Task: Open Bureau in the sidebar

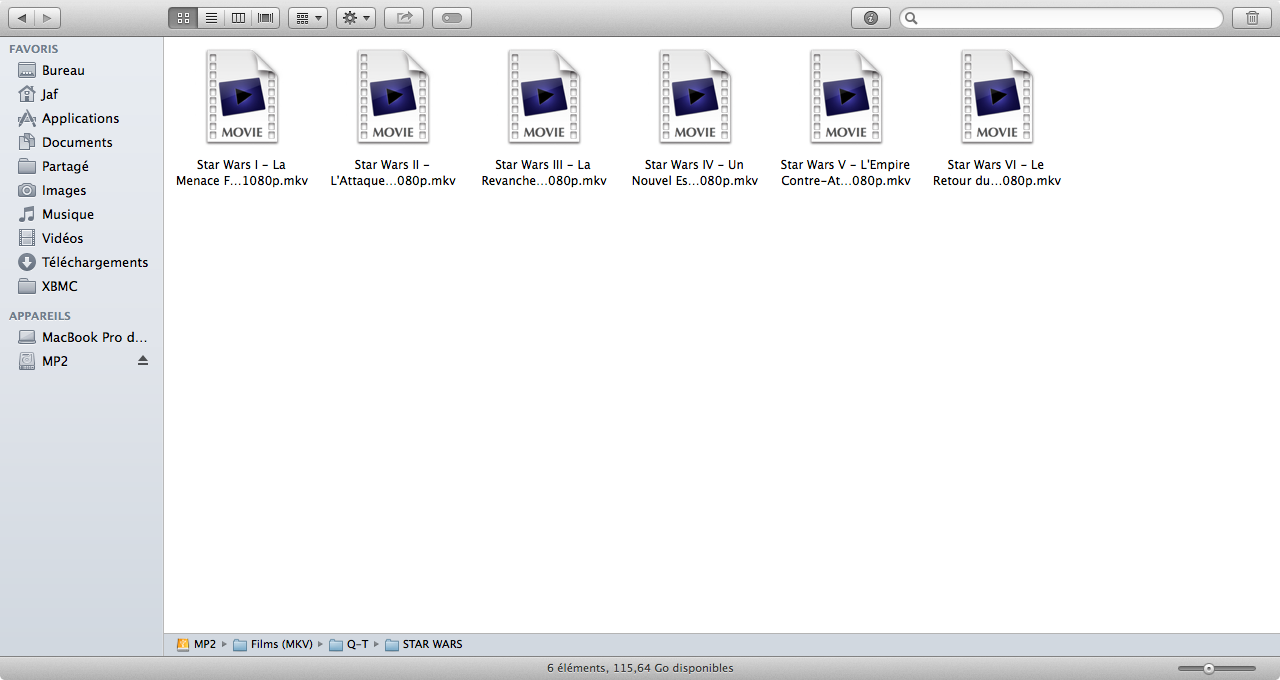Action: [81, 70]
